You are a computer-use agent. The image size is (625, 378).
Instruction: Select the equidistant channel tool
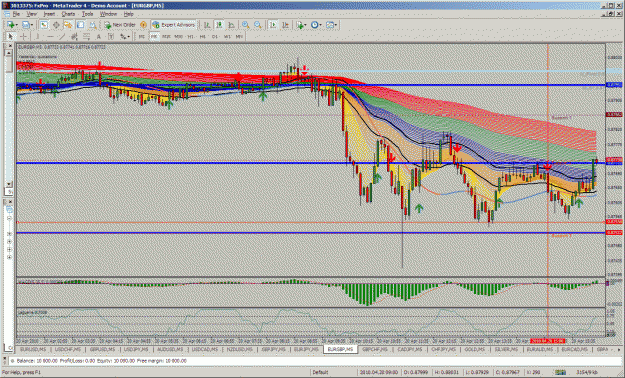74,37
